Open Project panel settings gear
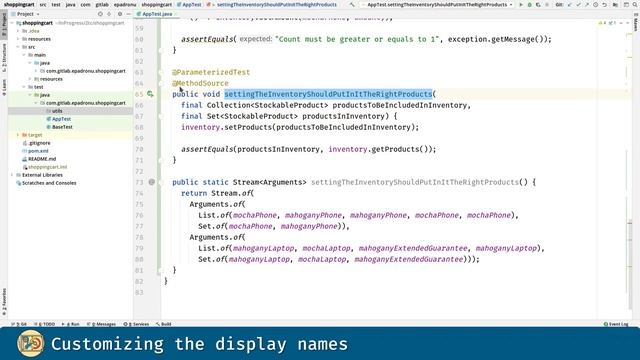The height and width of the screenshot is (360, 640). 120,14
